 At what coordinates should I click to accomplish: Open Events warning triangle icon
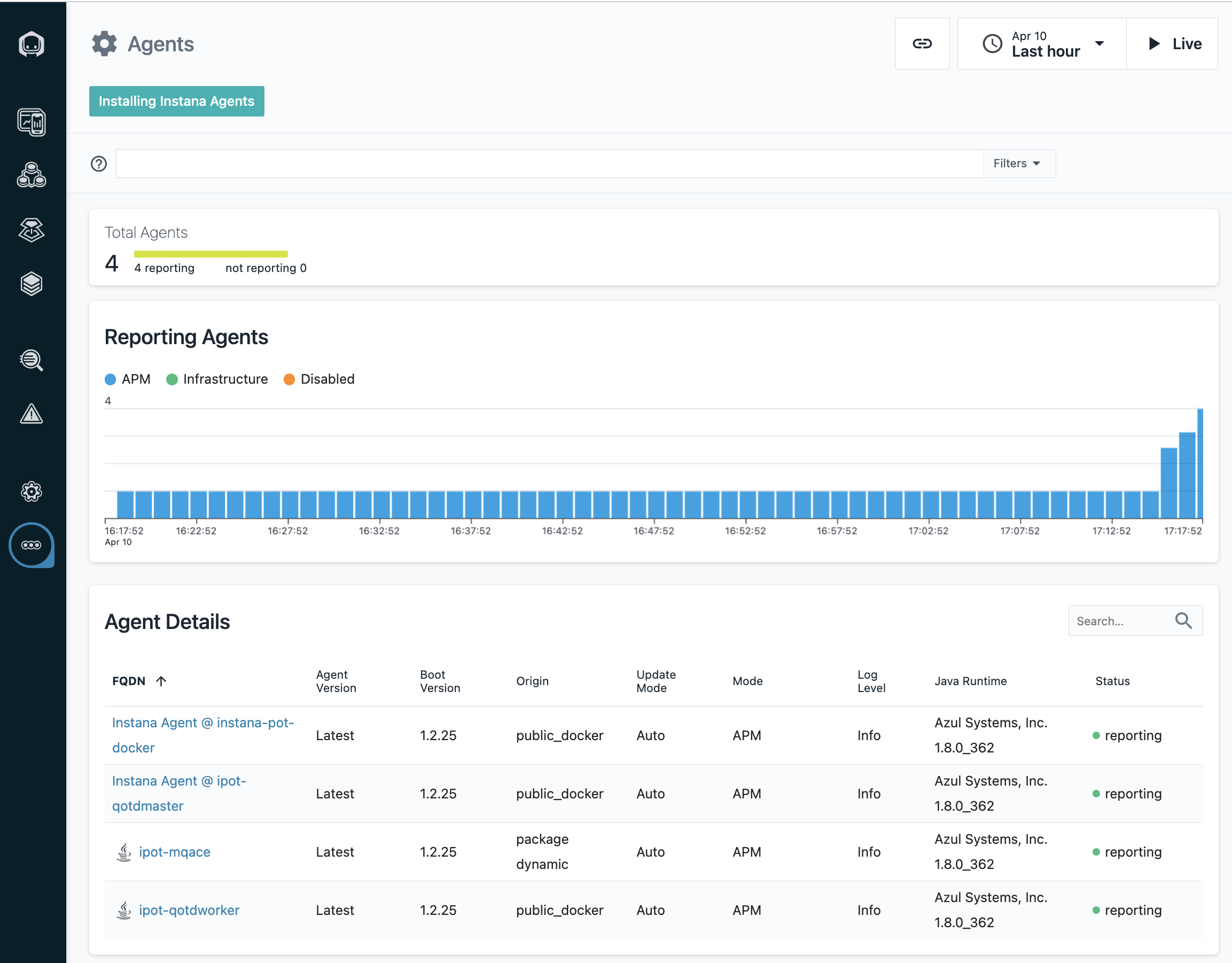coord(32,414)
